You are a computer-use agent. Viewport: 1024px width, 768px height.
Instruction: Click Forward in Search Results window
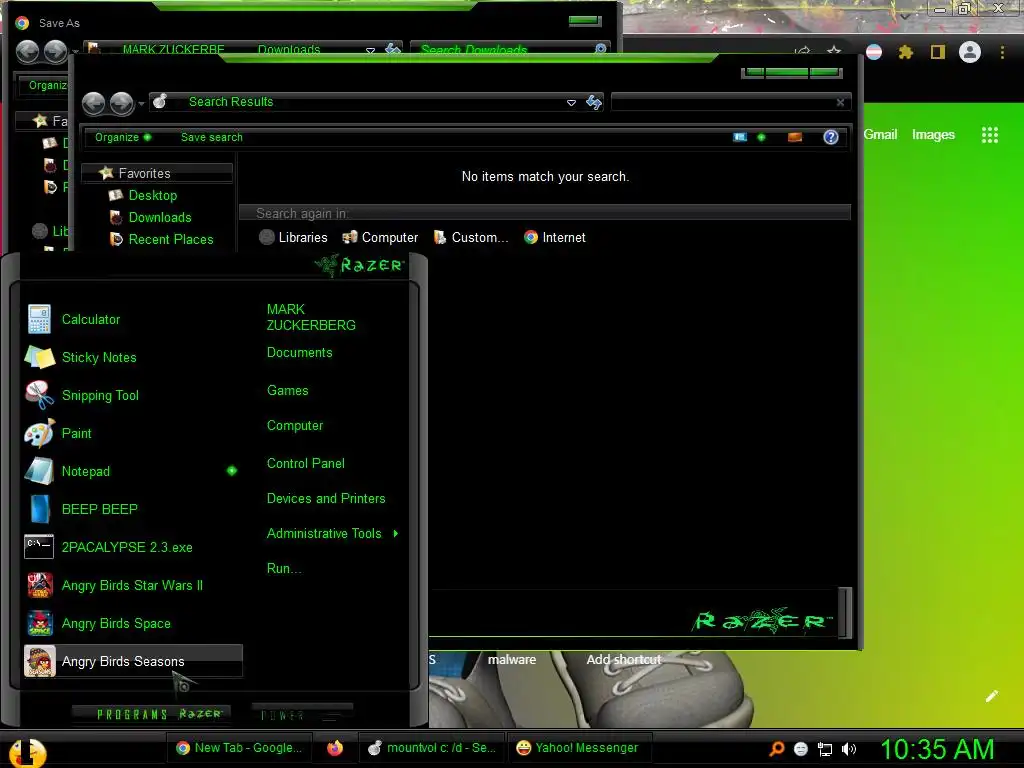[x=121, y=103]
